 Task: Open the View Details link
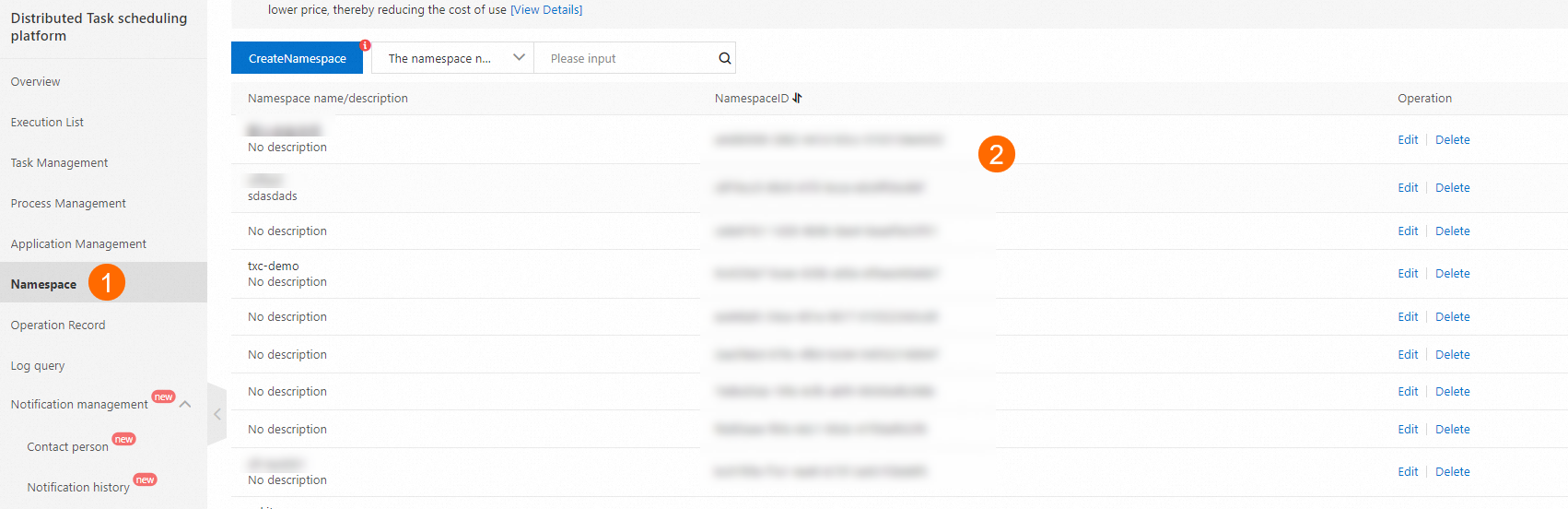(546, 9)
